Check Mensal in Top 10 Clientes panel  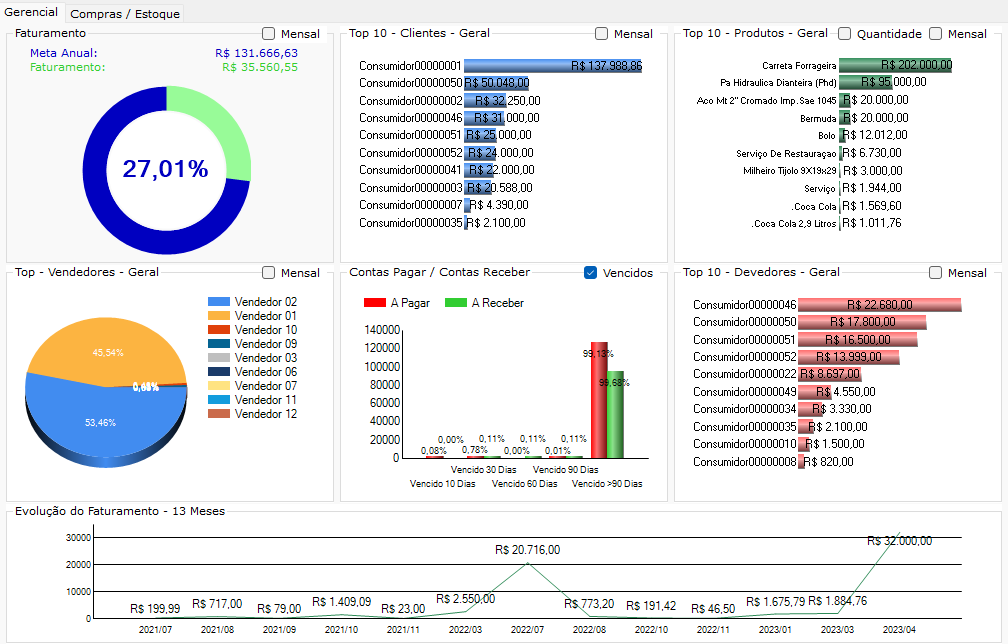coord(602,34)
